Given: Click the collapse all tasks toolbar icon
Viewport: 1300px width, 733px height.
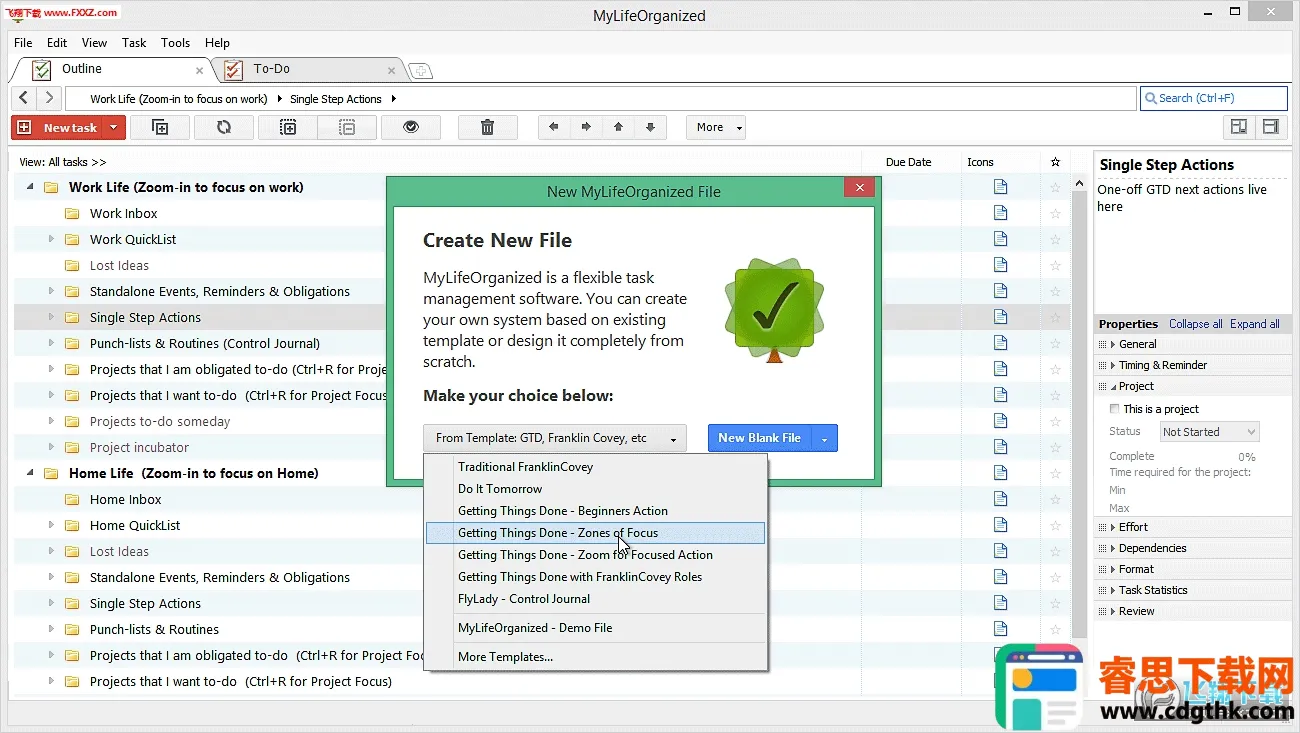Looking at the screenshot, I should tap(347, 127).
